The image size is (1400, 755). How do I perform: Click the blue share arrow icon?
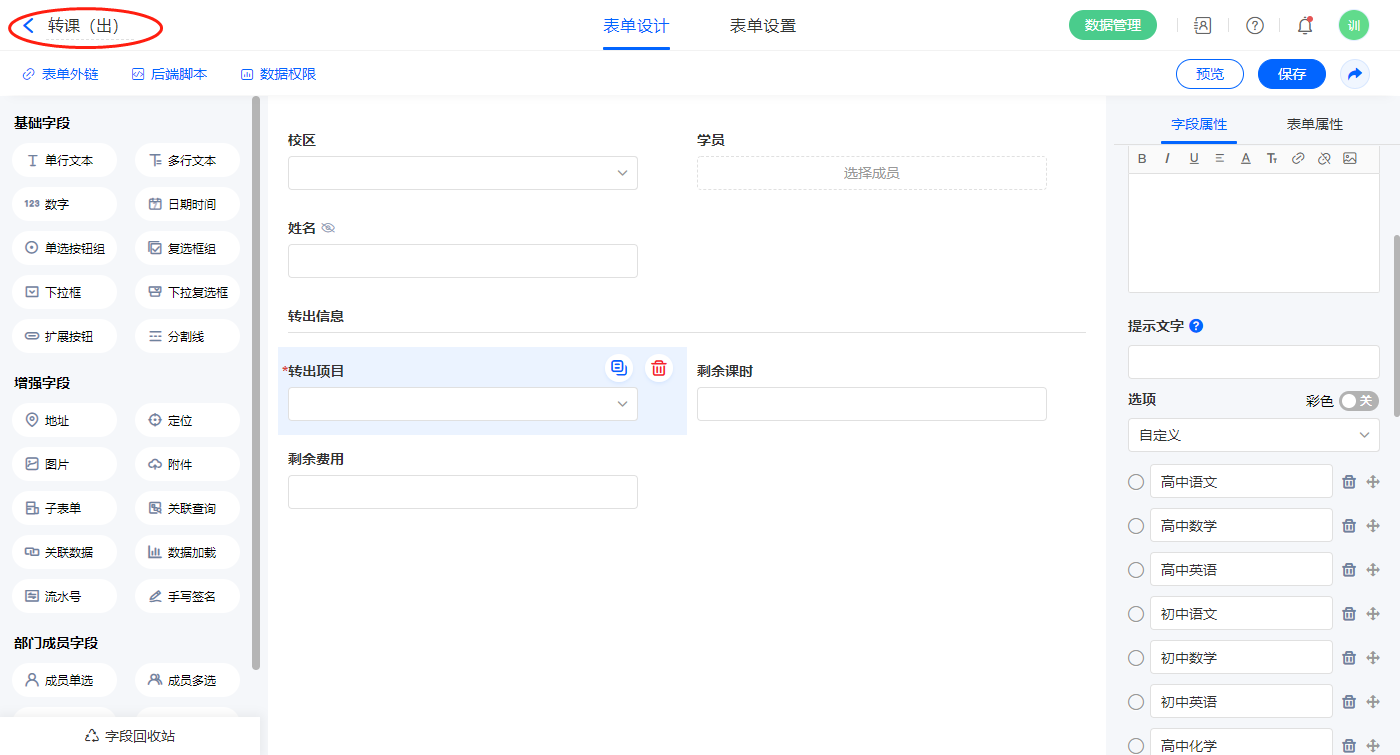[1355, 74]
